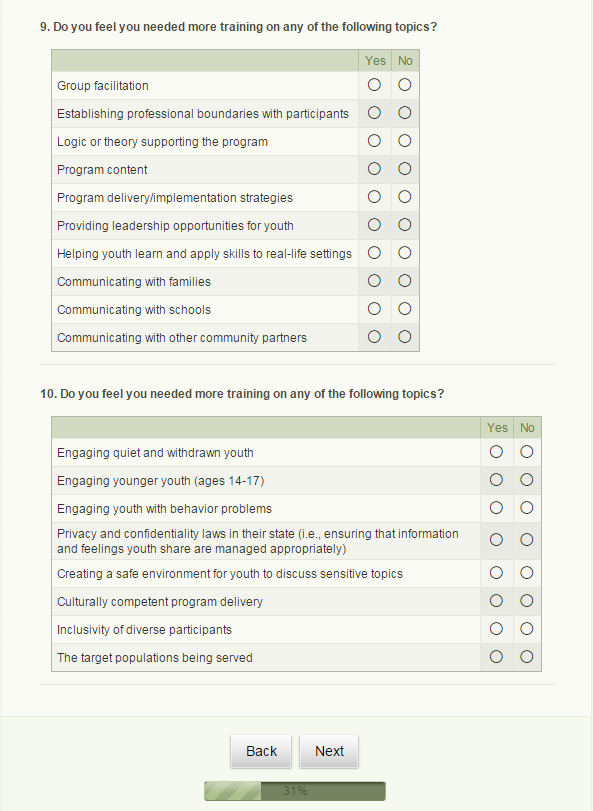Select No for Privacy and confidentiality laws

527,539
